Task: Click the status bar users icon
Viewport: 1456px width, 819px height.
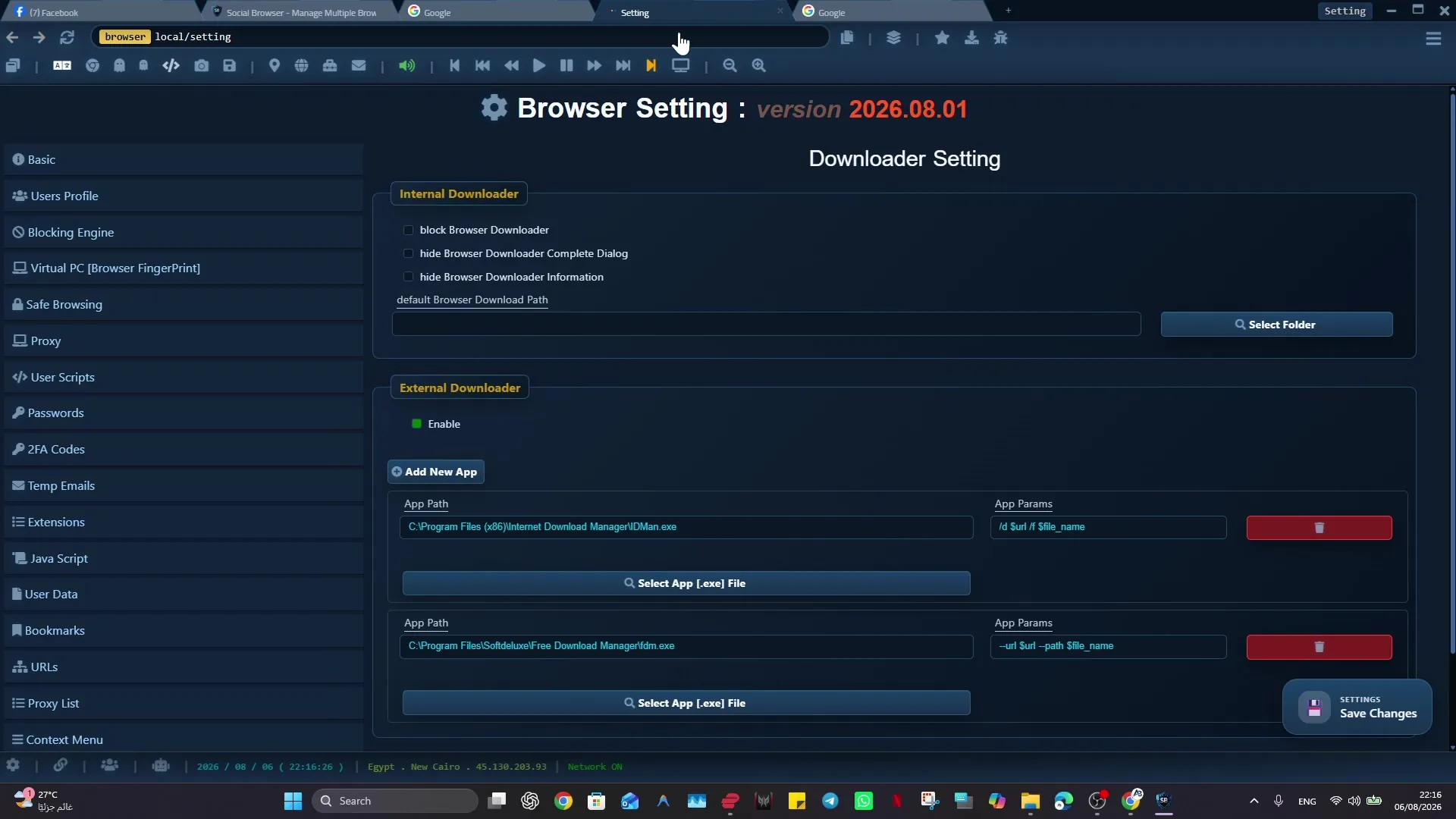Action: 110,766
